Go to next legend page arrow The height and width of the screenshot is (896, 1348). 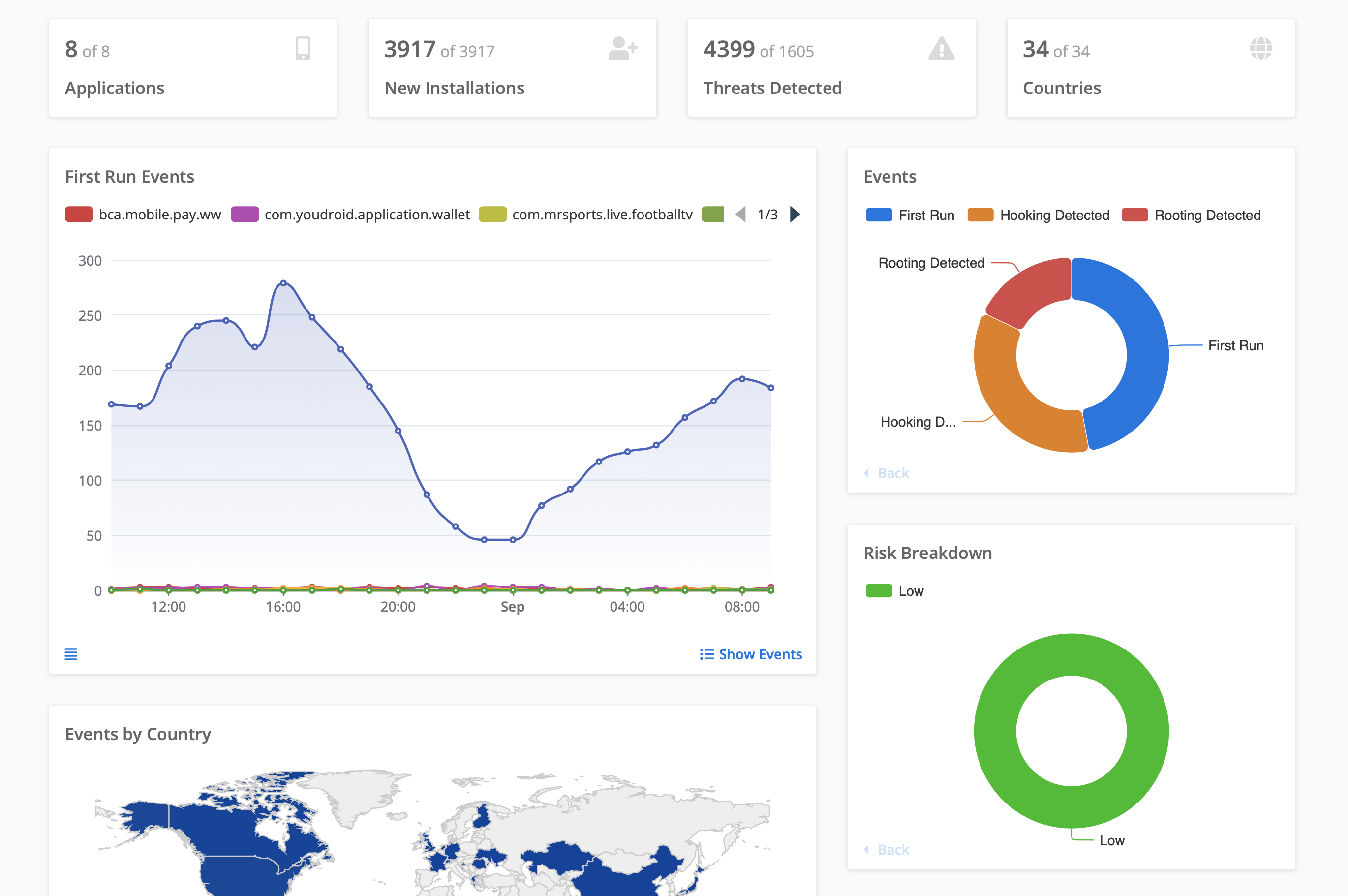coord(795,215)
